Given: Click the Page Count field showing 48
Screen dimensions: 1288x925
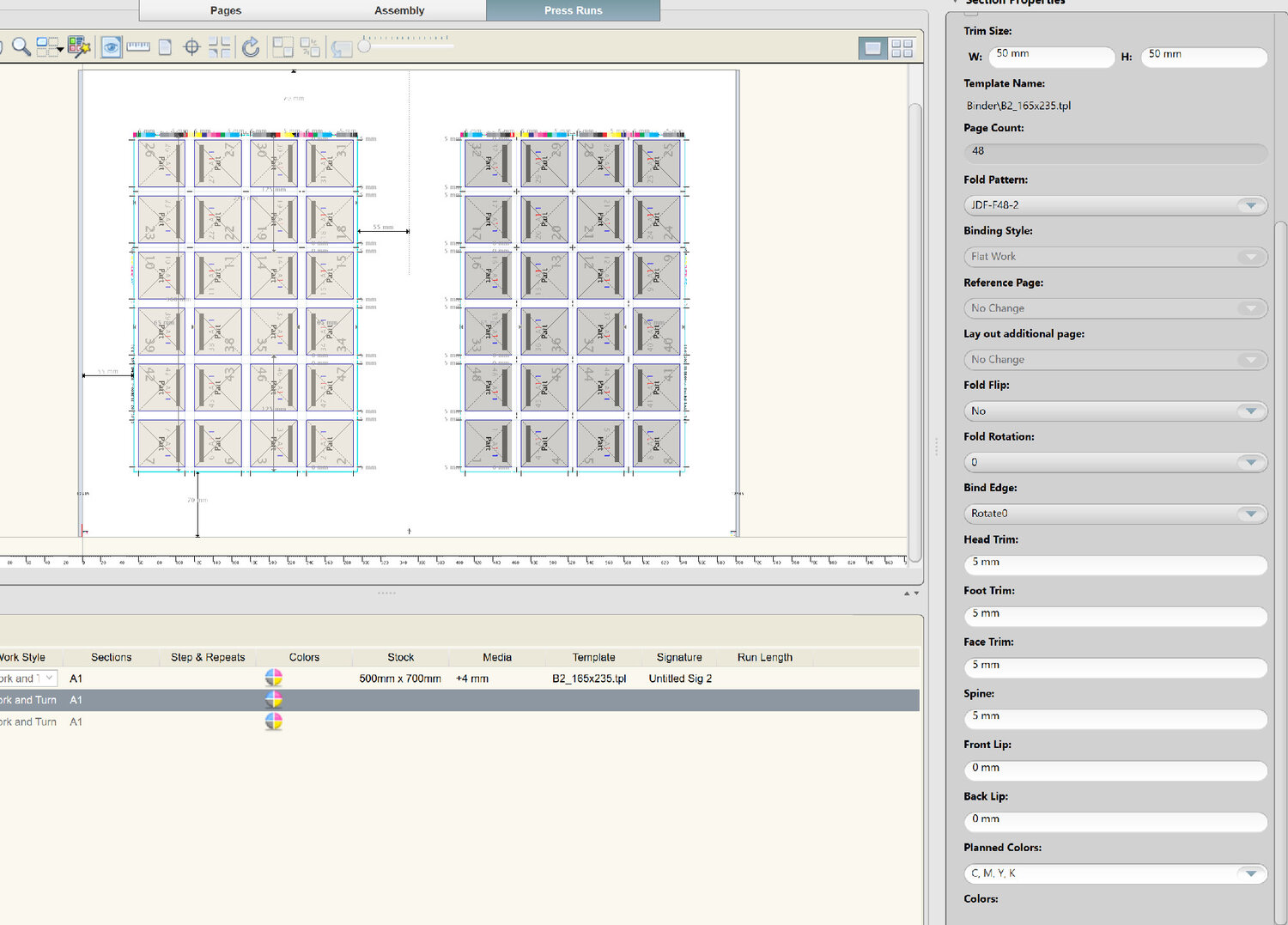Looking at the screenshot, I should coord(1115,154).
